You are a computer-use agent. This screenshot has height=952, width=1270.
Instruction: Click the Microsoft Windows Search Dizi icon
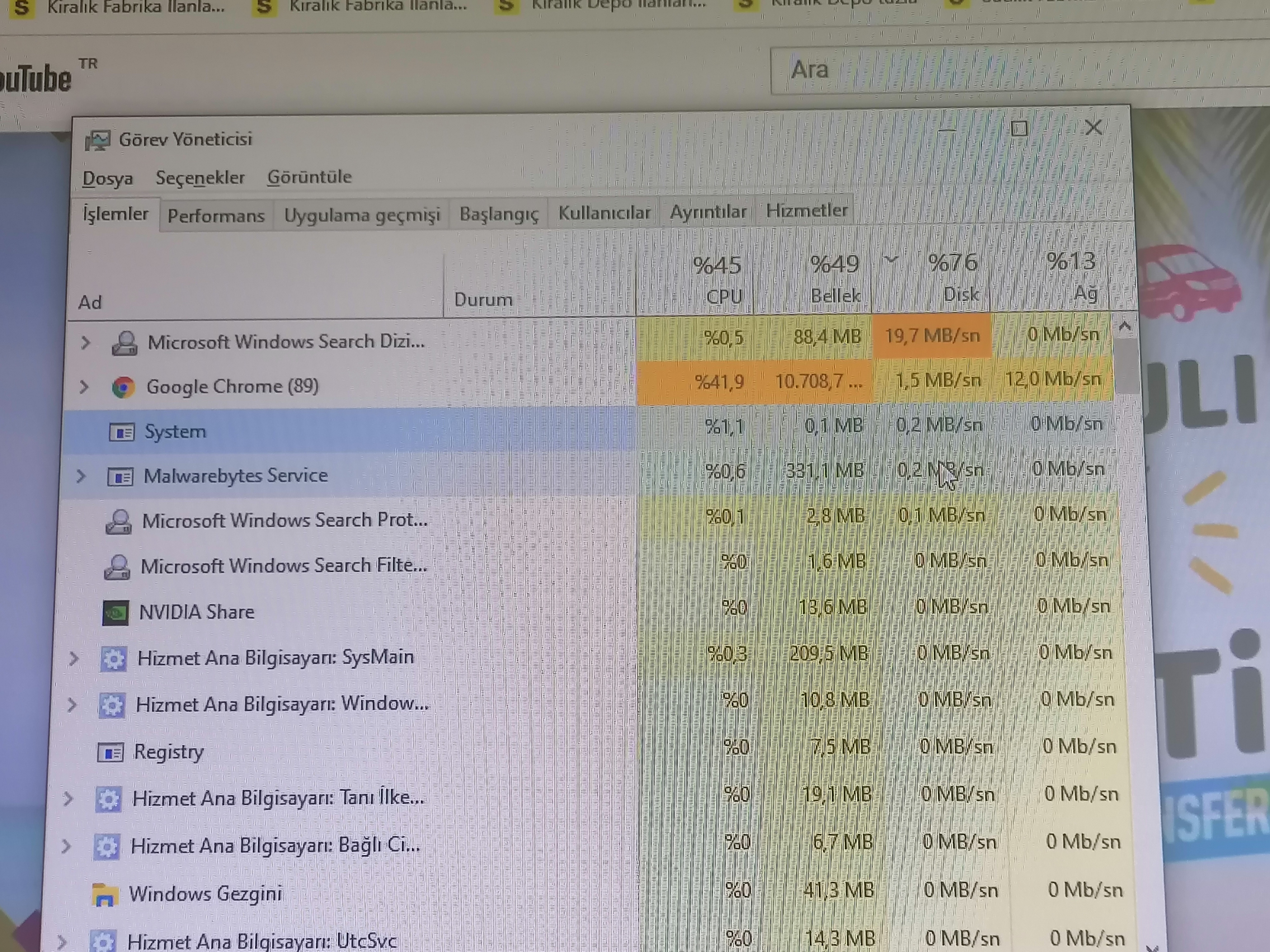click(x=124, y=343)
